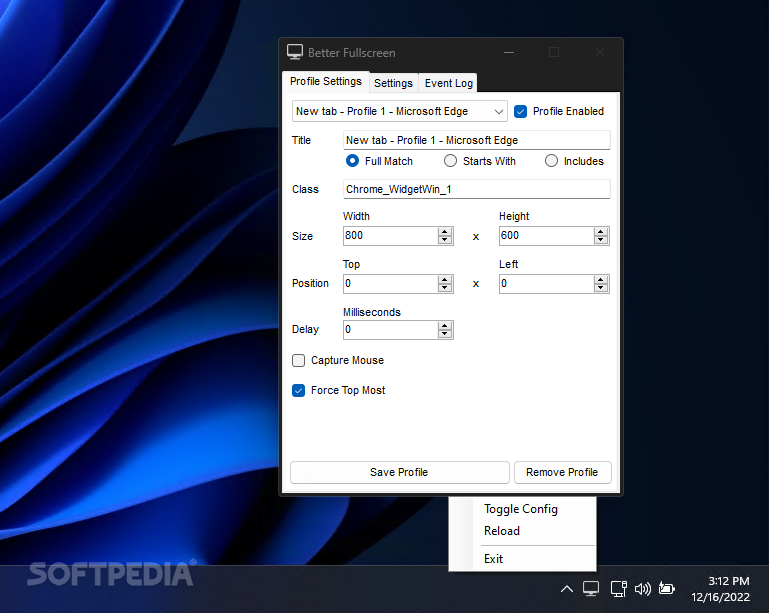
Task: Click the Better Fullscreen title bar monitor icon
Action: tap(295, 52)
